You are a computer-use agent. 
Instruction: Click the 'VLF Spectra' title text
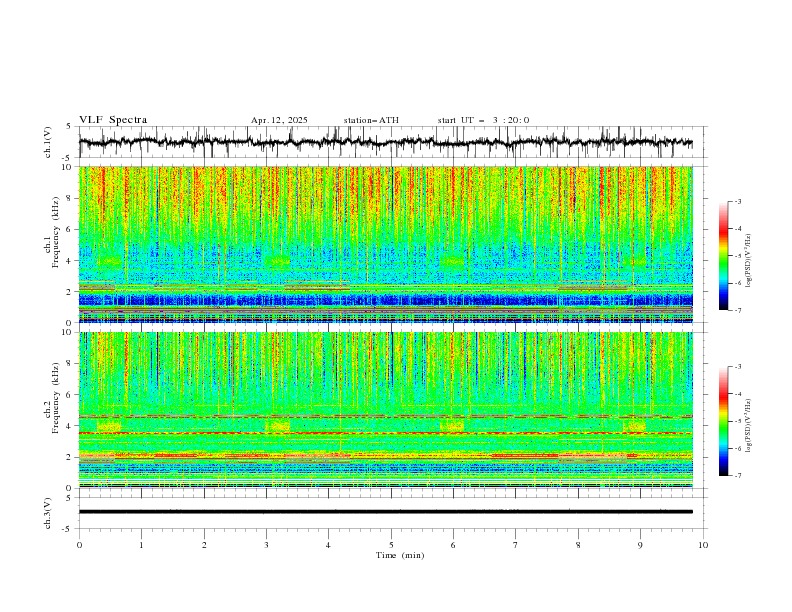point(113,120)
